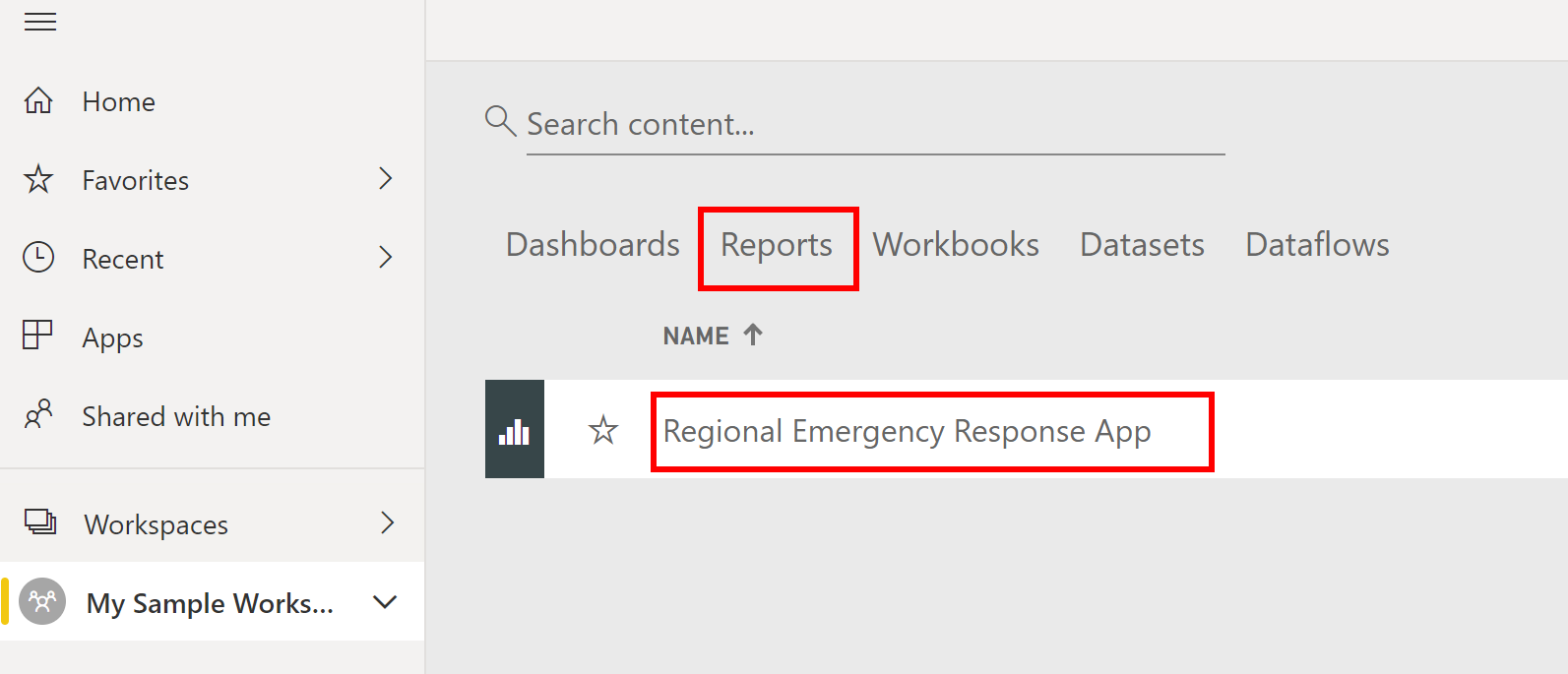Collapse the My Sample Workspace chevron
1568x674 pixels.
(386, 601)
